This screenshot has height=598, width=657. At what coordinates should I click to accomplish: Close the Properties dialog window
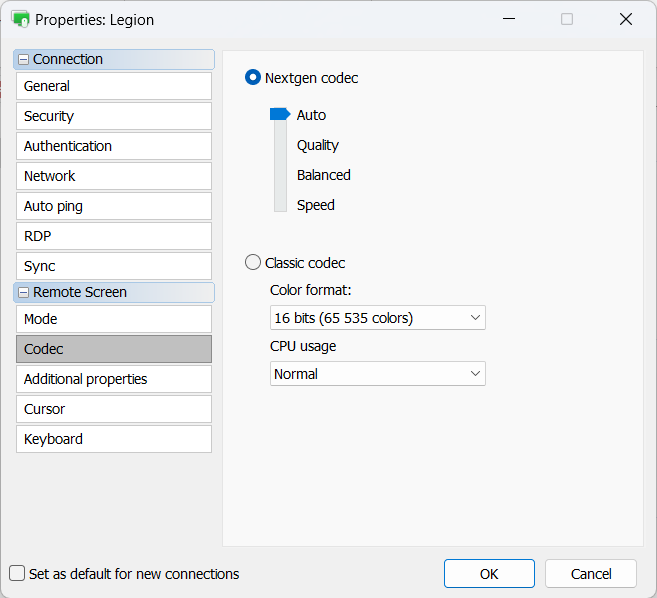coord(626,19)
